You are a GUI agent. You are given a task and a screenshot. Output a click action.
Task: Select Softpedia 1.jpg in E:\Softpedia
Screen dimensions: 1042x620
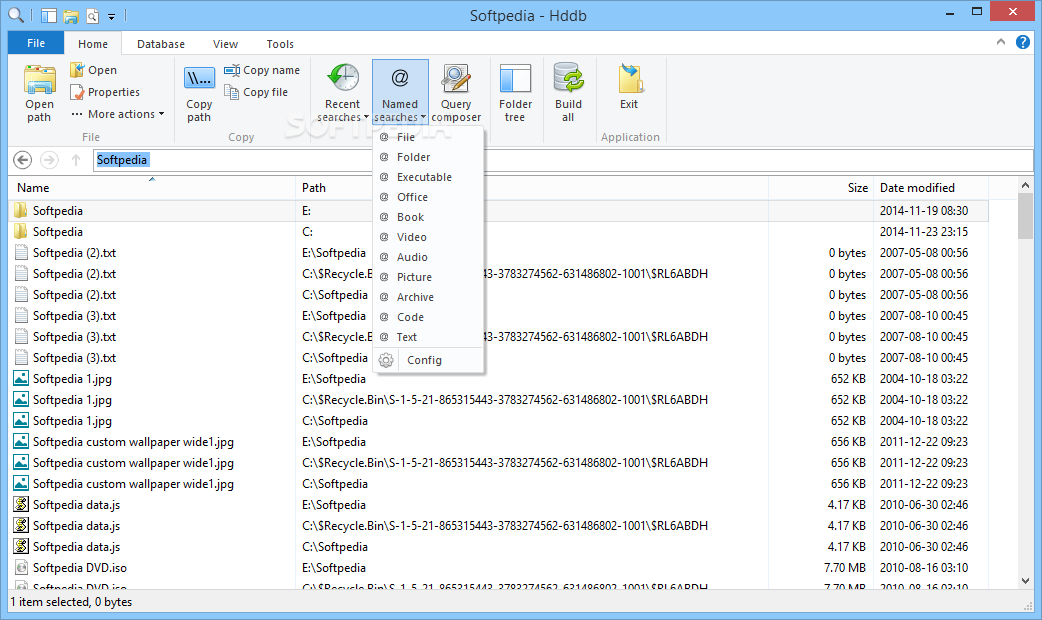[x=498, y=379]
